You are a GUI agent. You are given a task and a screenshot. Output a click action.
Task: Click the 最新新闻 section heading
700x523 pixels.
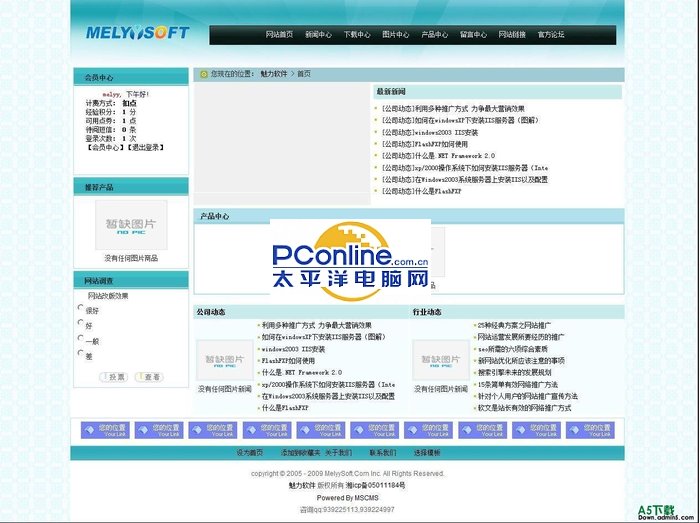pos(391,92)
